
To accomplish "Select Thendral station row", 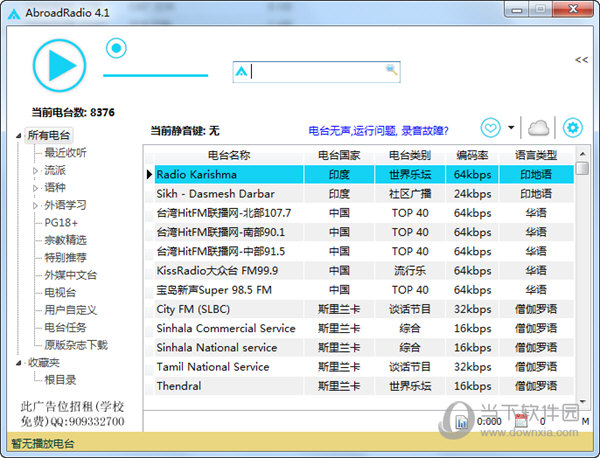I will coord(360,386).
